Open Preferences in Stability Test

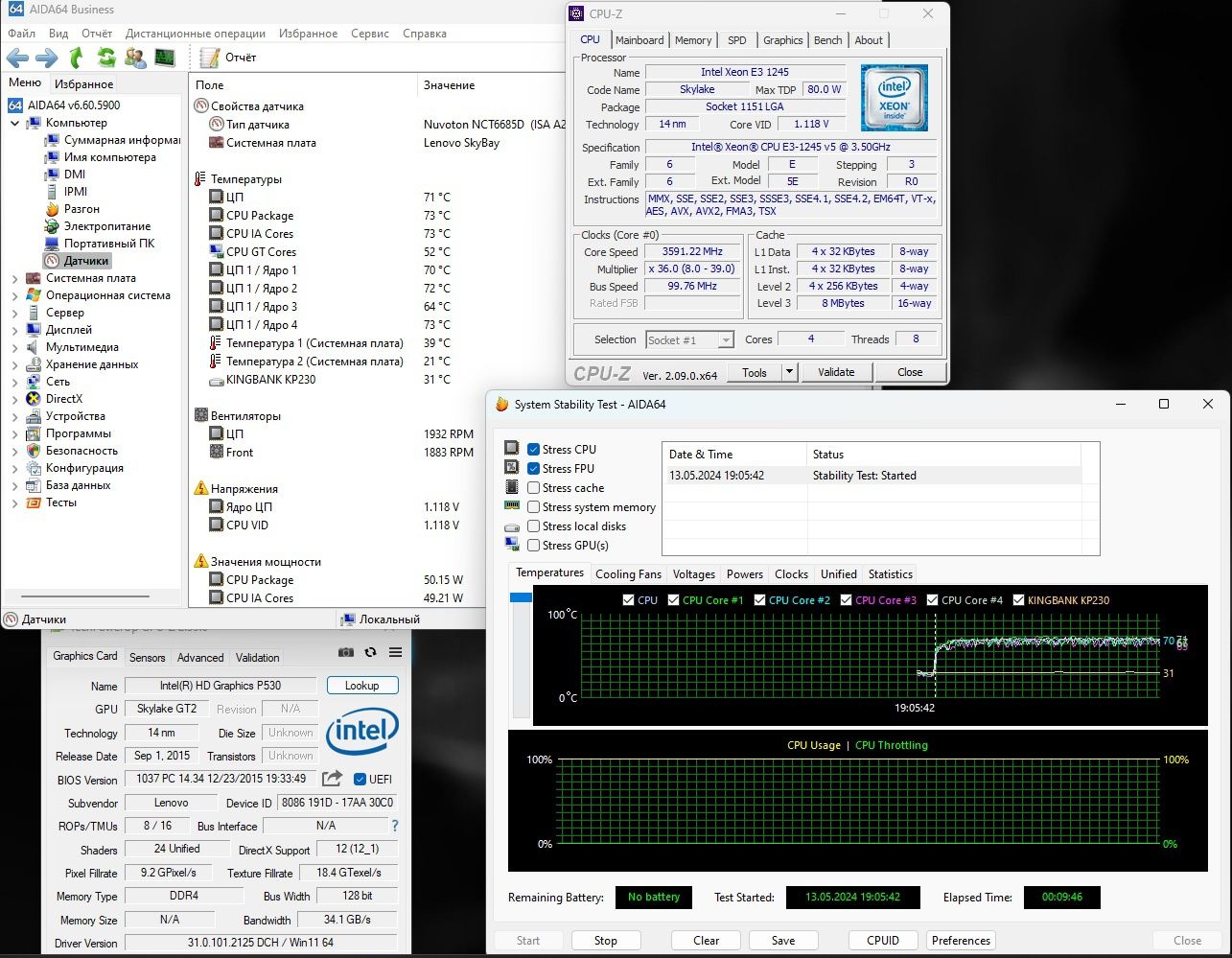coord(961,940)
